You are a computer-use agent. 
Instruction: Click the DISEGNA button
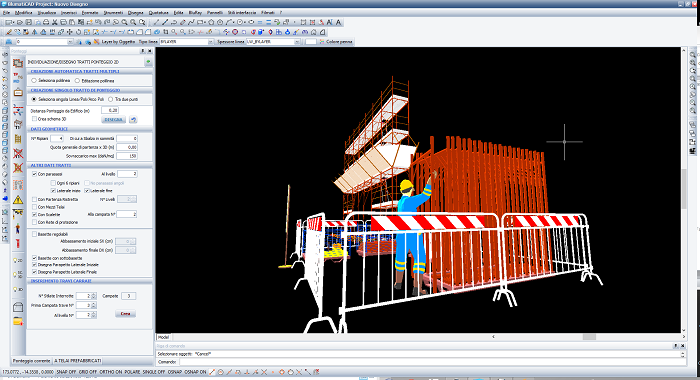click(x=113, y=120)
